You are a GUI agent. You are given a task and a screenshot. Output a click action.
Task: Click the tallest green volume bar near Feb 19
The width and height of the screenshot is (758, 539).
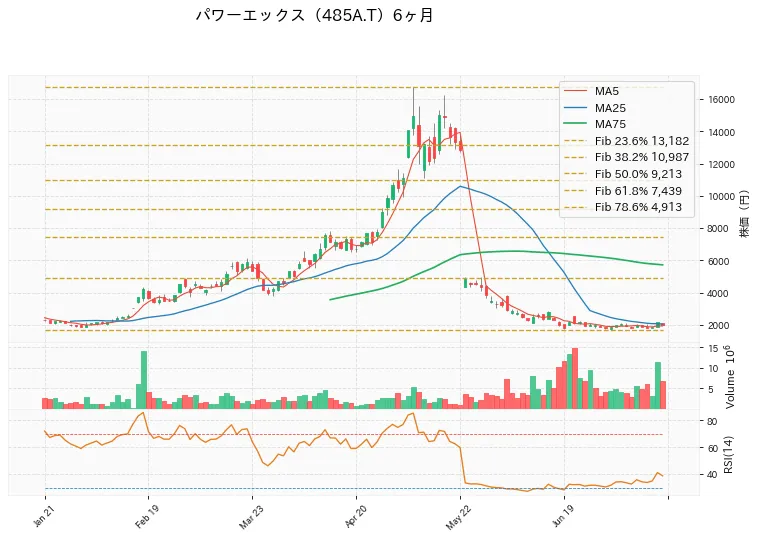click(x=144, y=380)
